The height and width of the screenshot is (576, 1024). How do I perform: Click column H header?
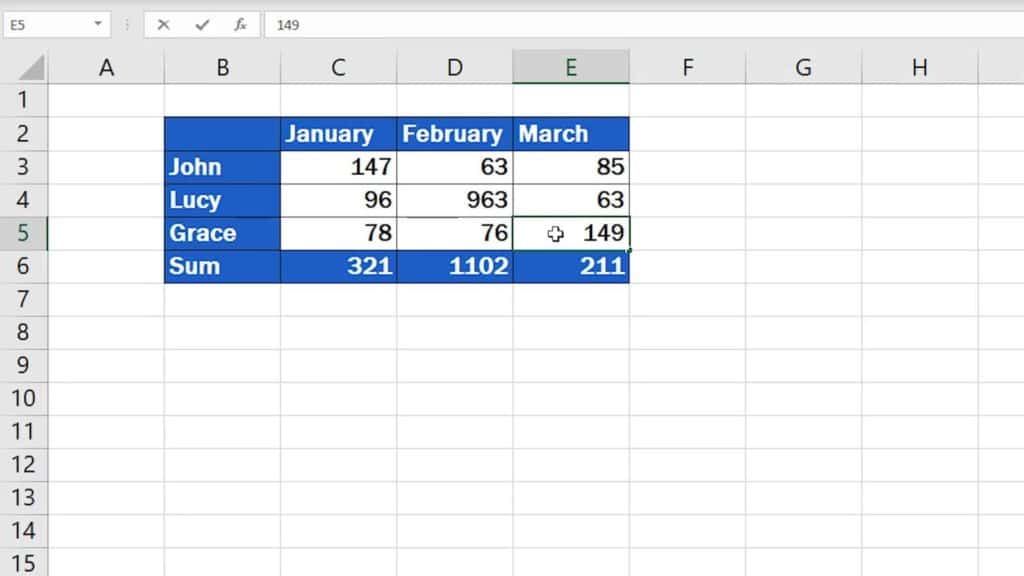(919, 66)
